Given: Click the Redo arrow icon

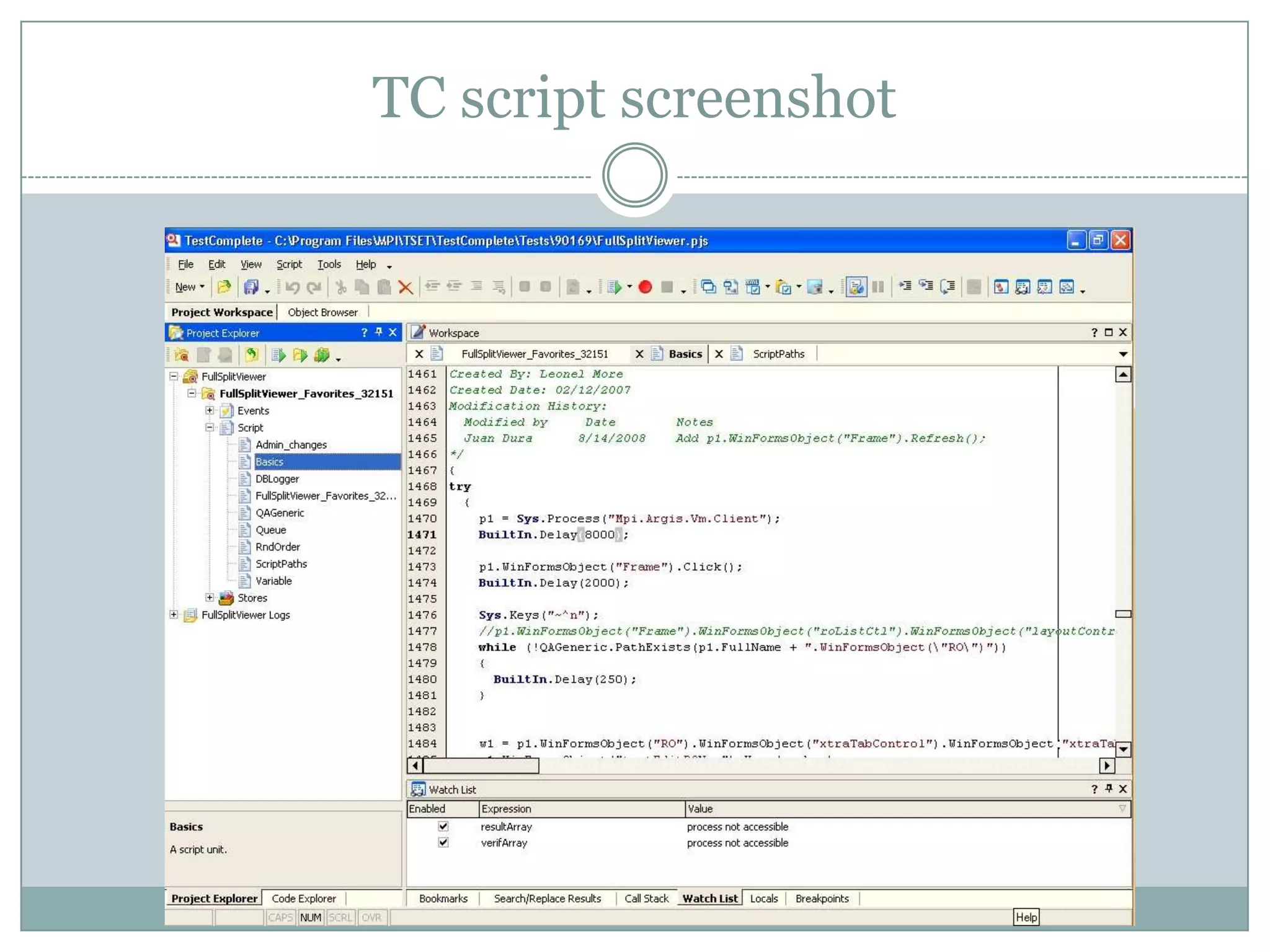Looking at the screenshot, I should [314, 287].
